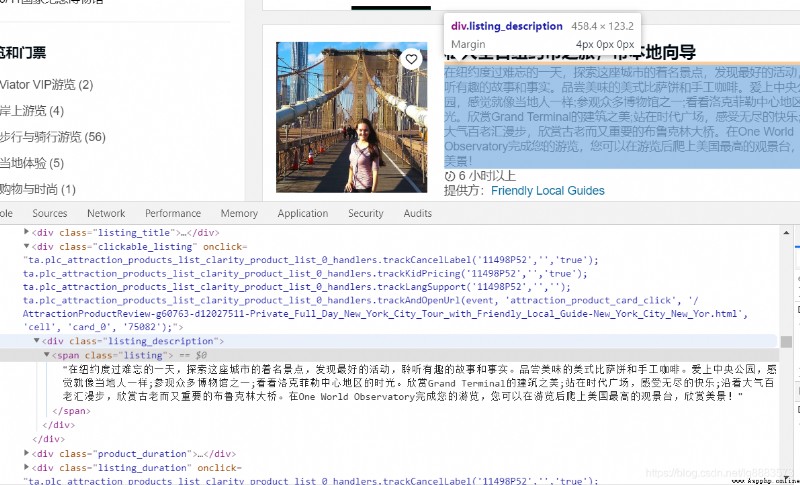Collapse the span class listing node
Screen dimensions: 800x485
tap(46, 355)
